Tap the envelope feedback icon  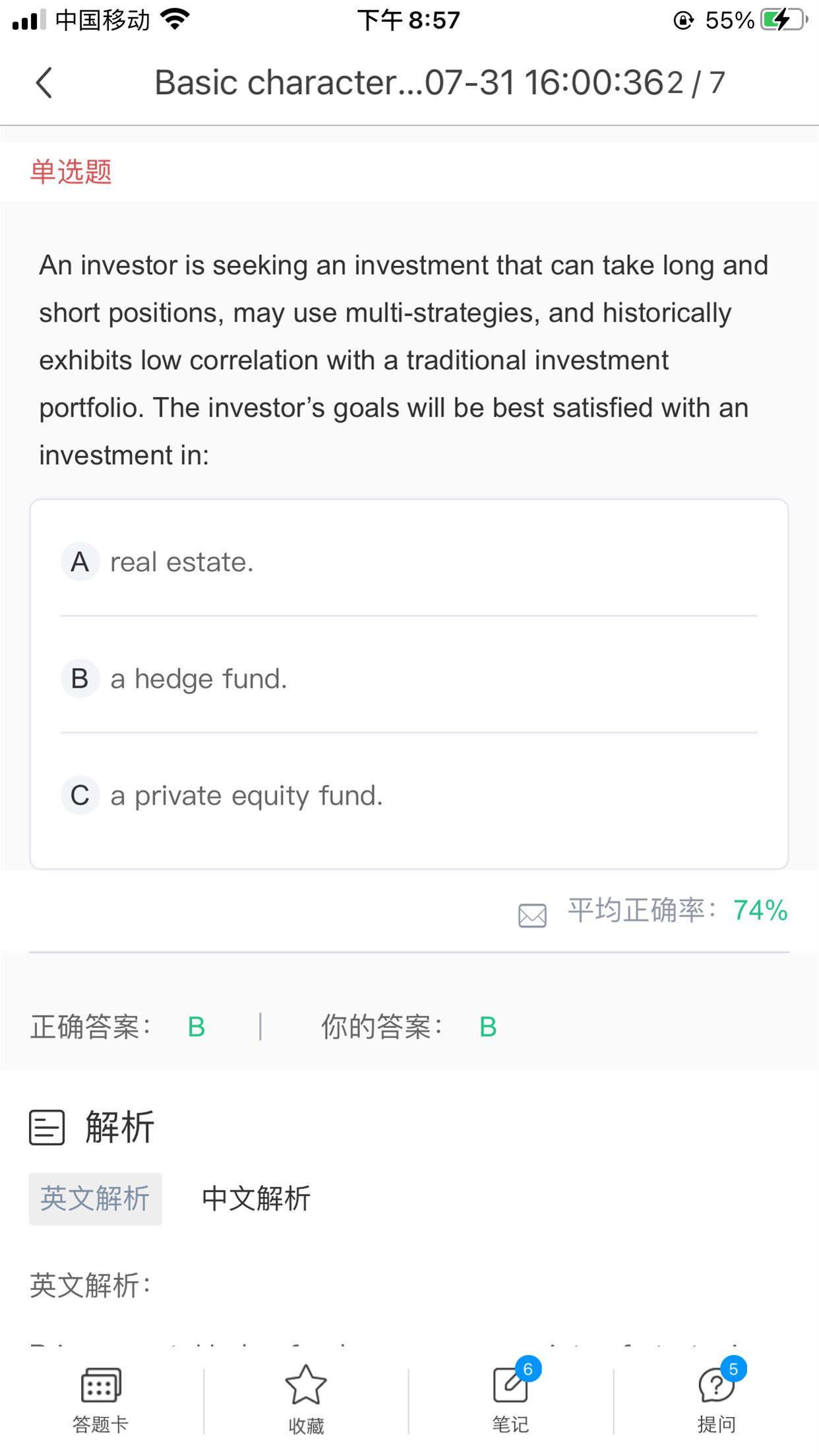[532, 915]
